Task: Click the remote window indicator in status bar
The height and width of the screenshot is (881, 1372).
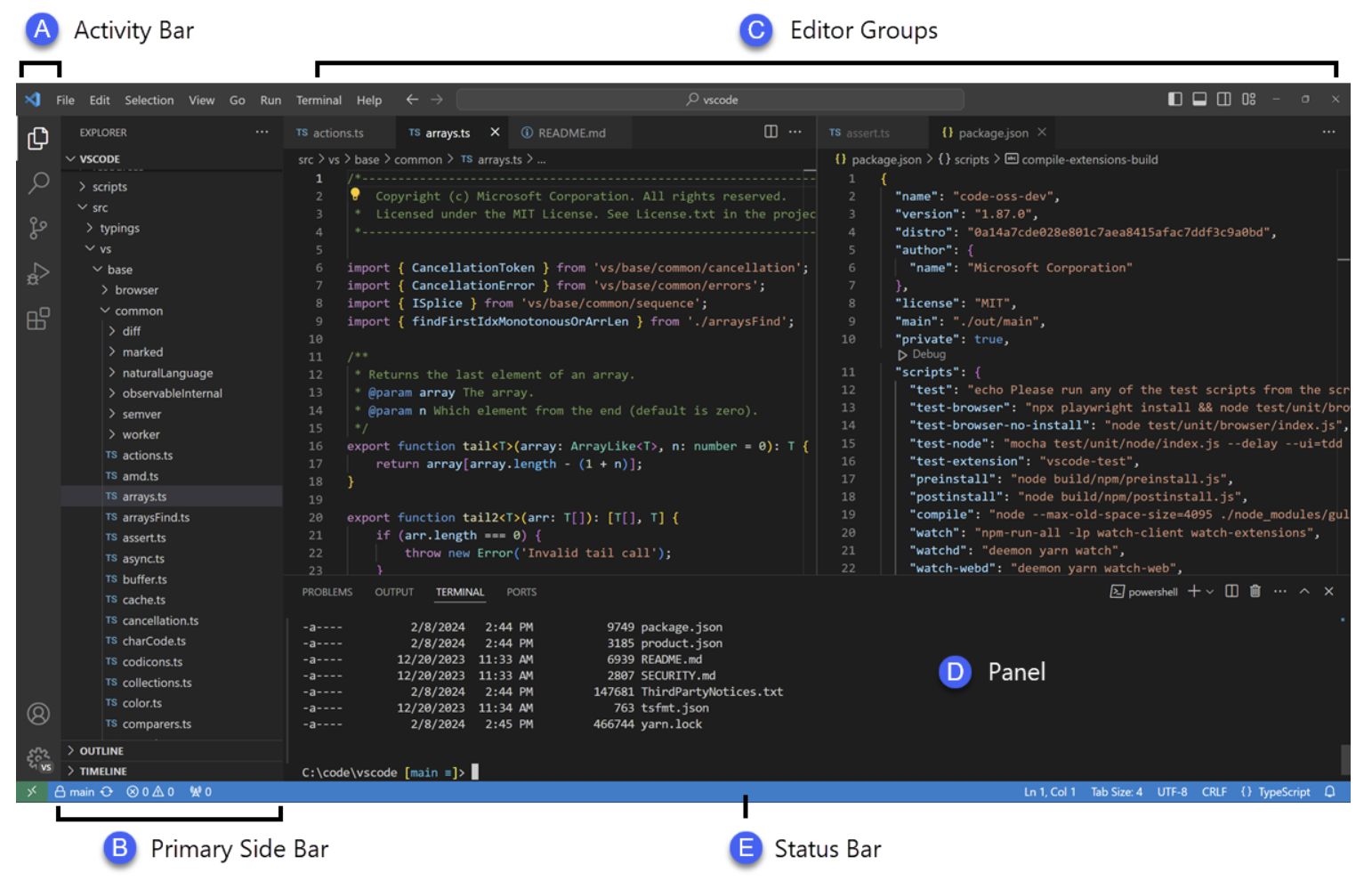Action: point(32,791)
